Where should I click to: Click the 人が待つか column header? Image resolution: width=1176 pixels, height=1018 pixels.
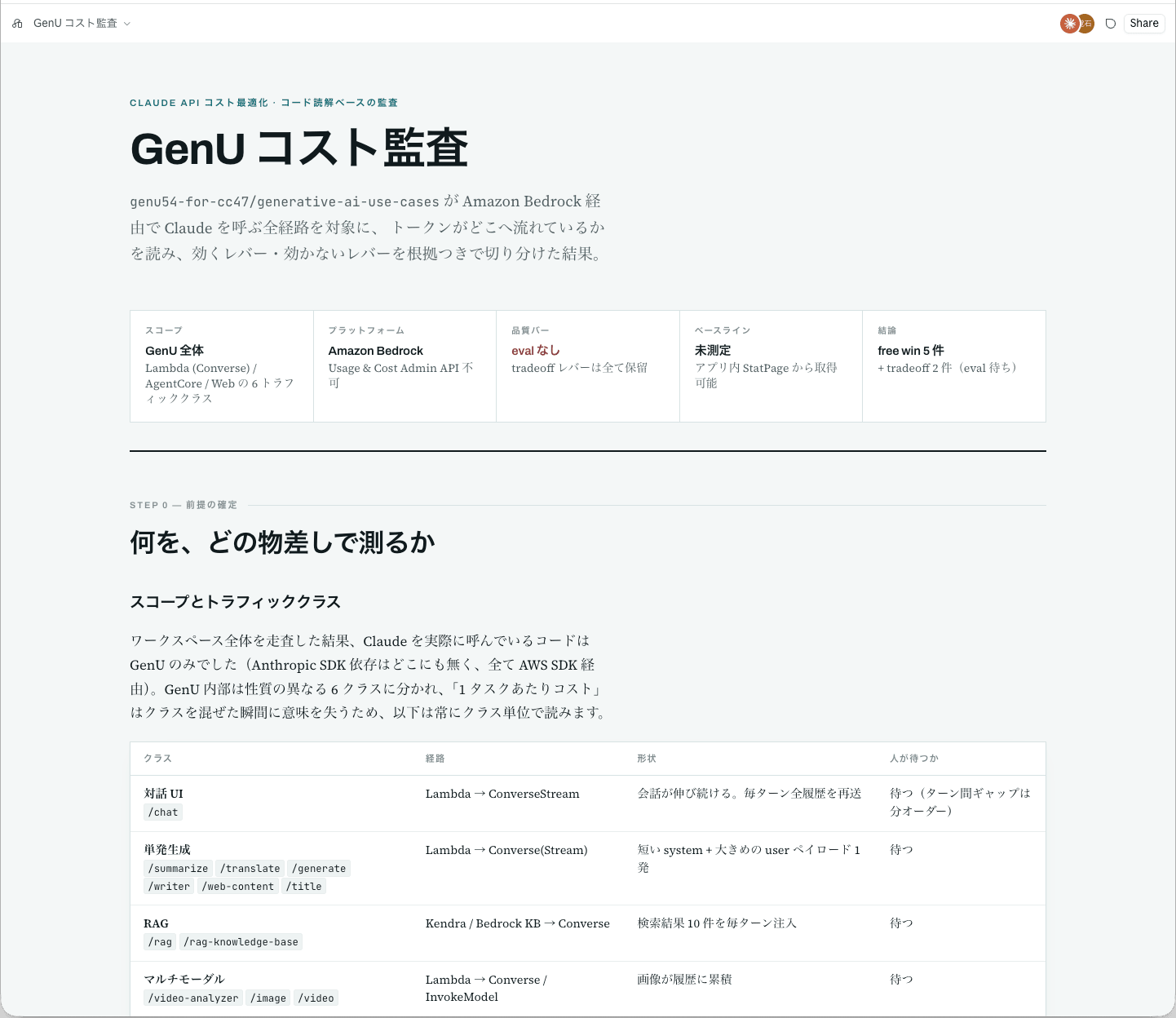[914, 759]
